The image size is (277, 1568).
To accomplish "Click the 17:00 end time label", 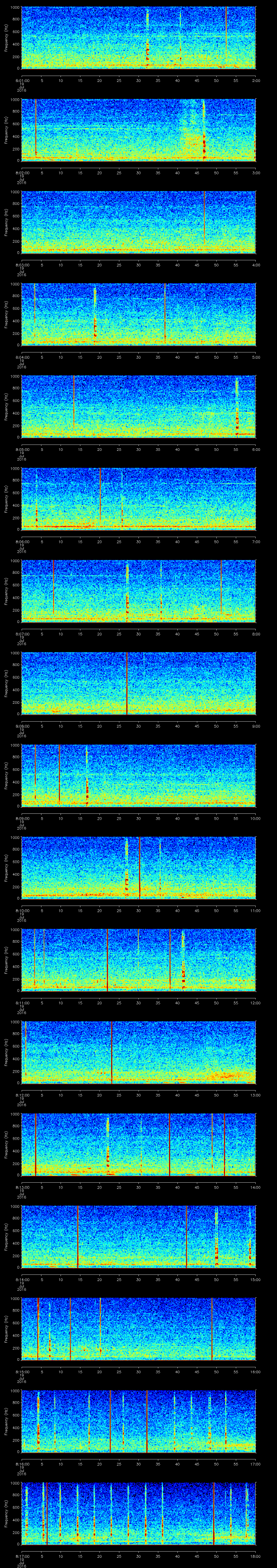I will 255,1464.
